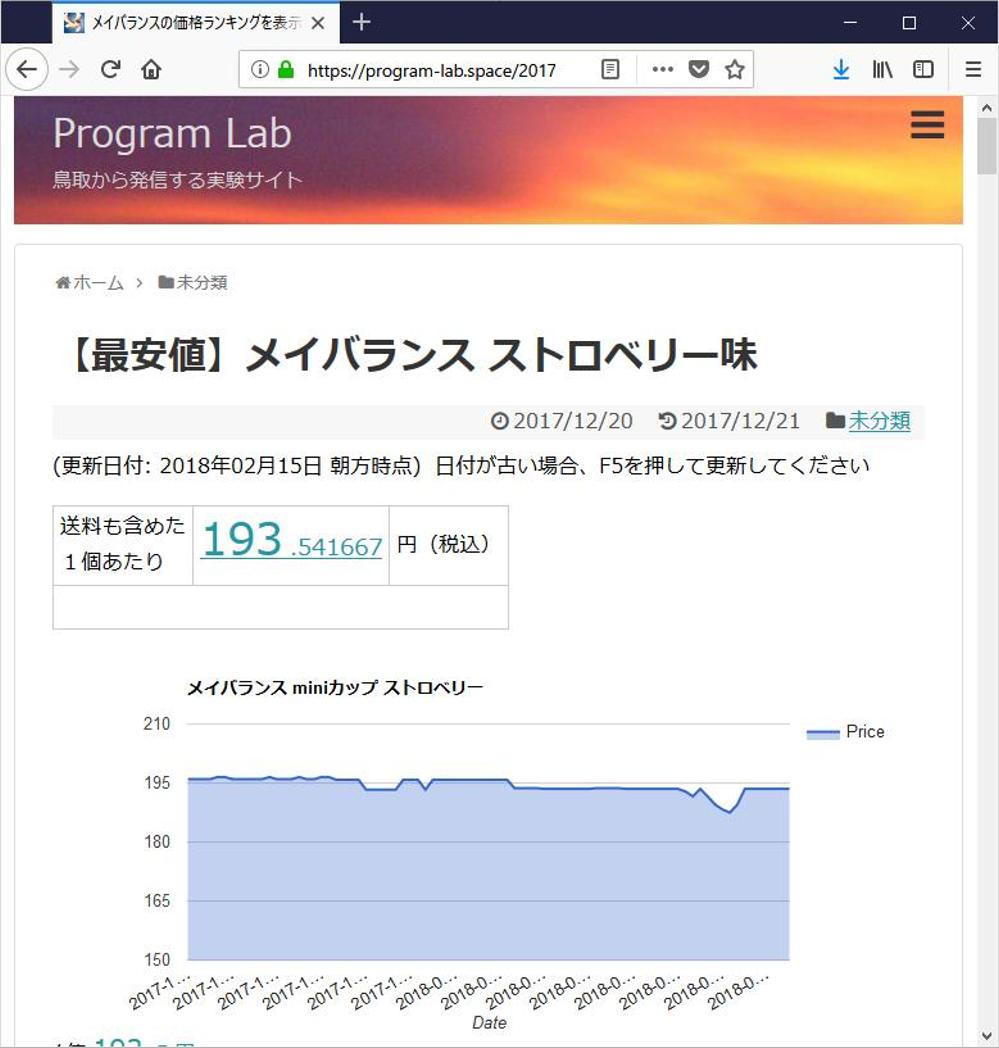Go back to the previous page
This screenshot has width=999, height=1048.
pos(27,69)
